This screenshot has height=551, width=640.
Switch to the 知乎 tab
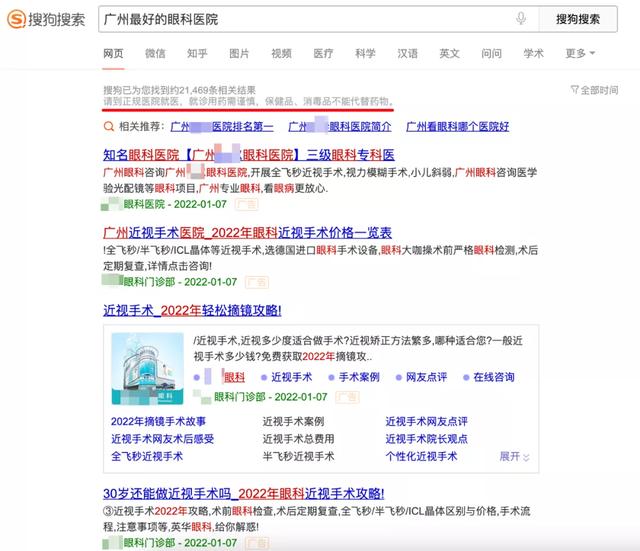[x=197, y=53]
